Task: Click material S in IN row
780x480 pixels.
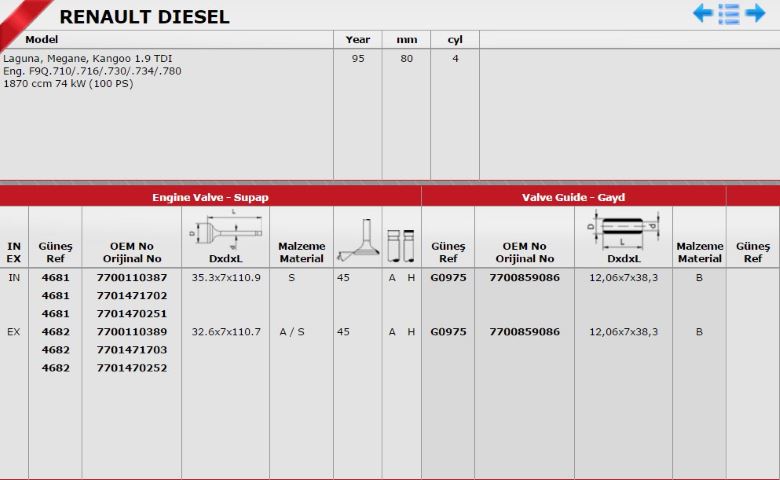Action: coord(292,277)
